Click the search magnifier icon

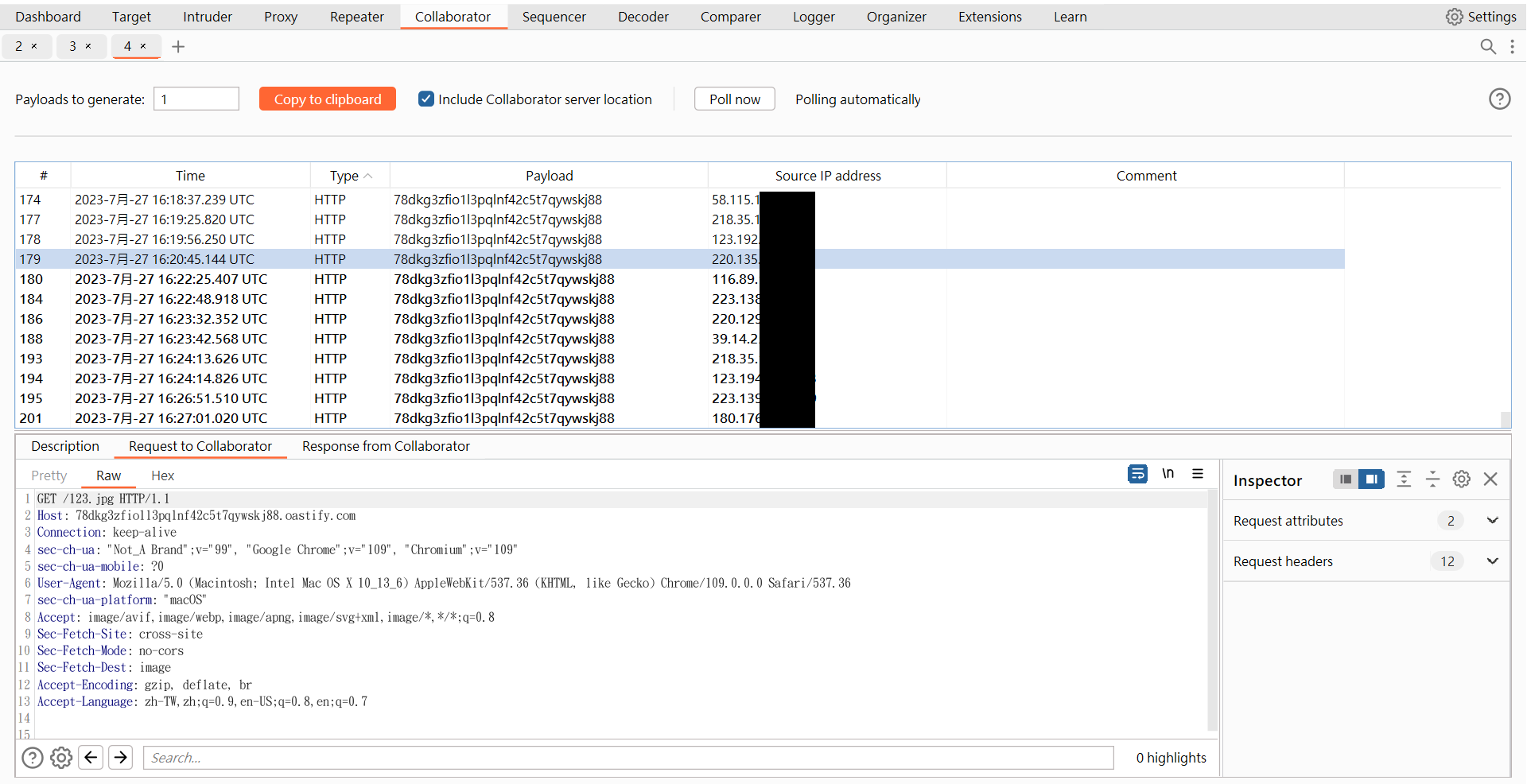(x=1488, y=47)
